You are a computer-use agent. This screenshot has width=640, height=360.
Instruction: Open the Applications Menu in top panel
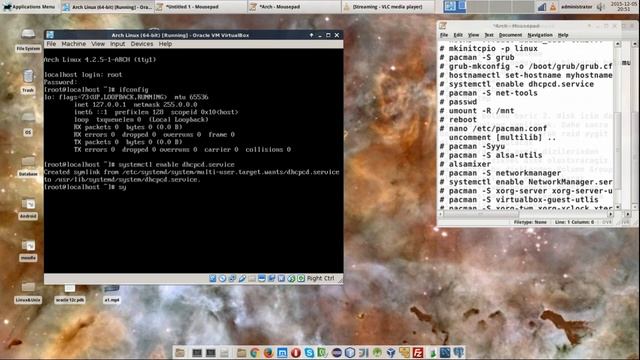pyautogui.click(x=29, y=7)
